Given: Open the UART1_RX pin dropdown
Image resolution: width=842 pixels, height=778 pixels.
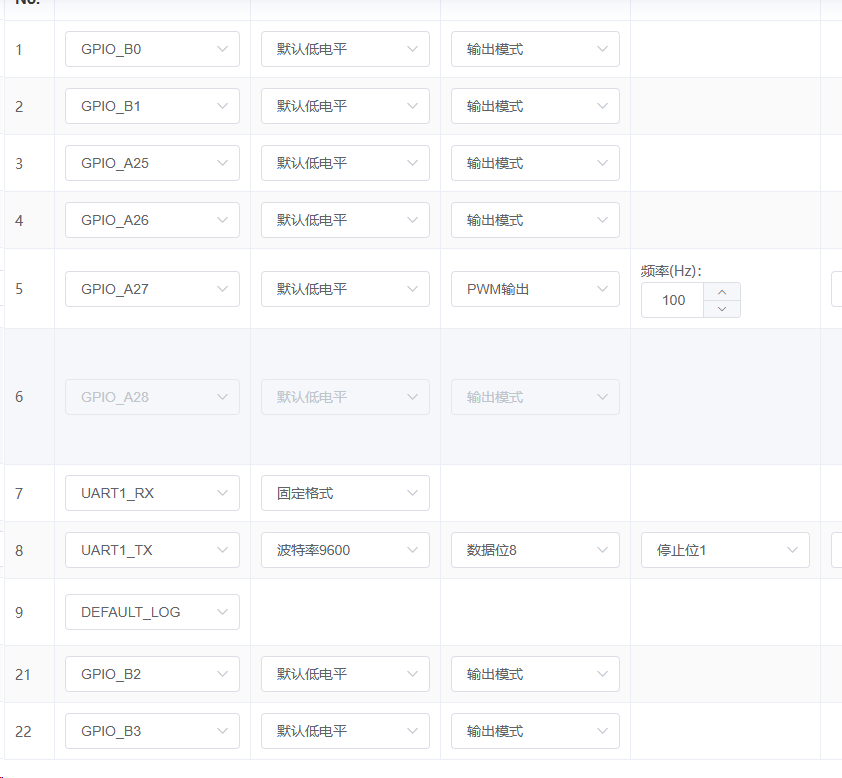Looking at the screenshot, I should tap(152, 493).
